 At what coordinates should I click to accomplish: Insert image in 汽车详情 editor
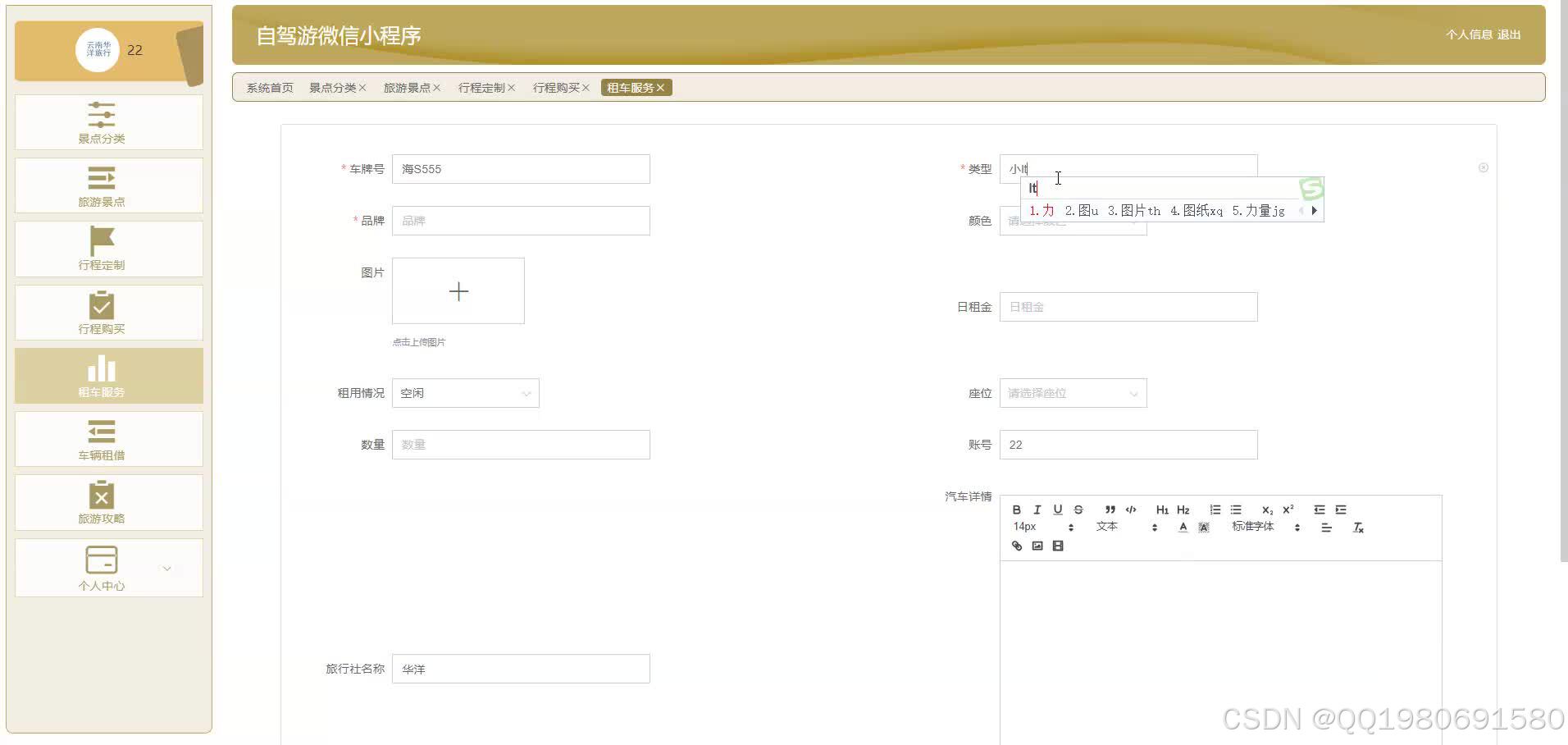point(1037,546)
